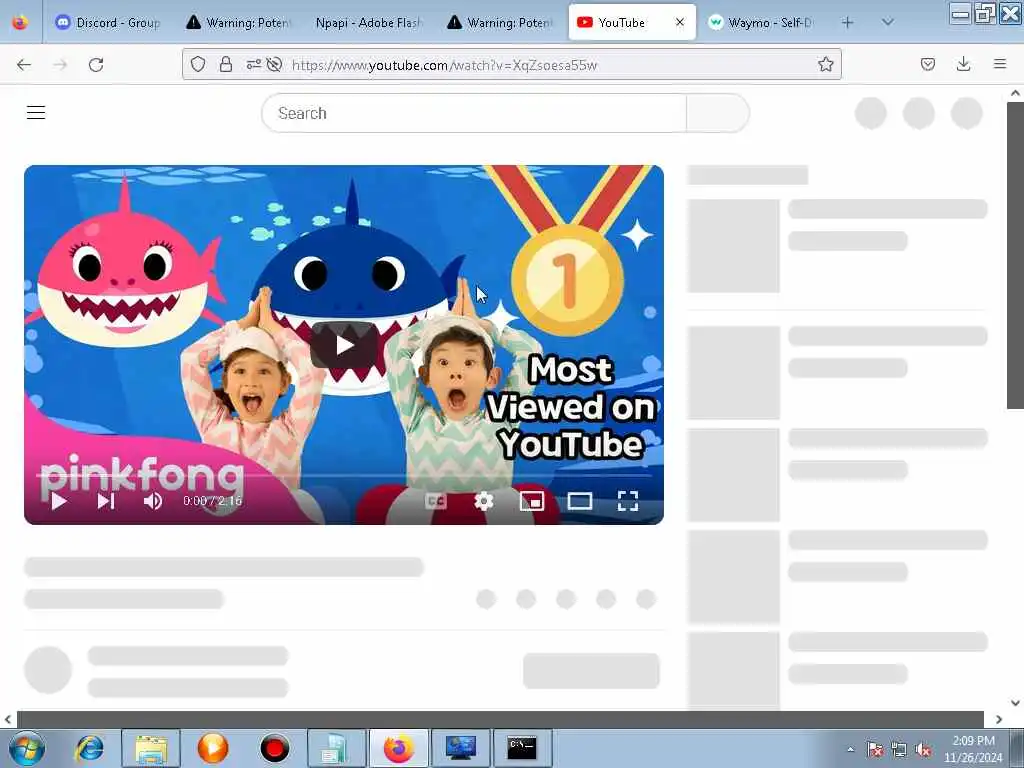This screenshot has width=1024, height=768.
Task: Open the red record button app on taskbar
Action: pyautogui.click(x=274, y=748)
